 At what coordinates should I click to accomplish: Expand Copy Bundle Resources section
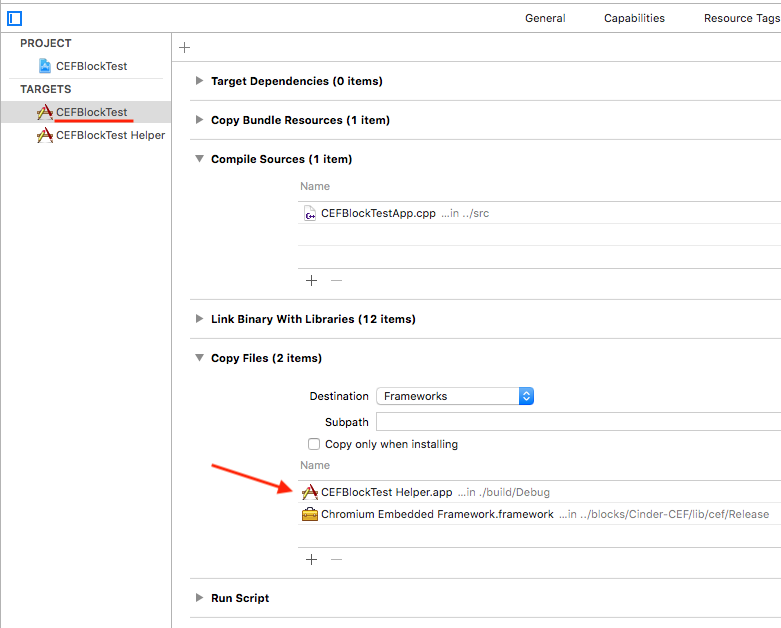199,120
